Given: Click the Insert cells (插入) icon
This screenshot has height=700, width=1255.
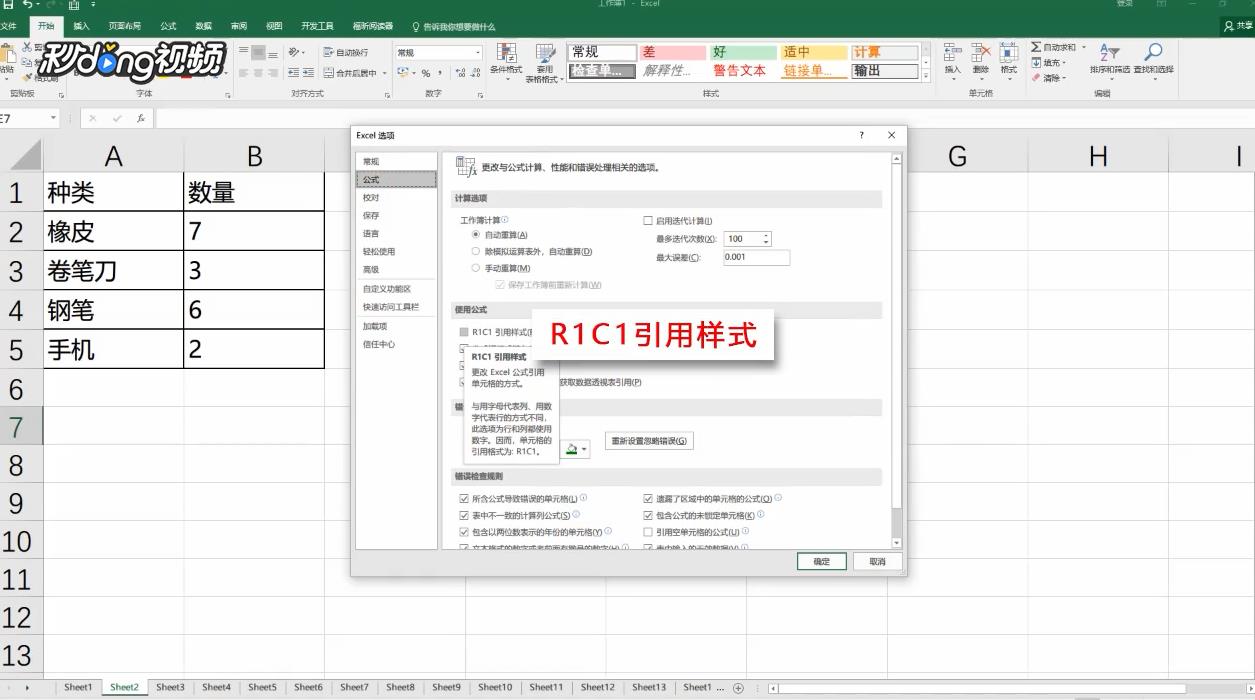Looking at the screenshot, I should pos(952,53).
